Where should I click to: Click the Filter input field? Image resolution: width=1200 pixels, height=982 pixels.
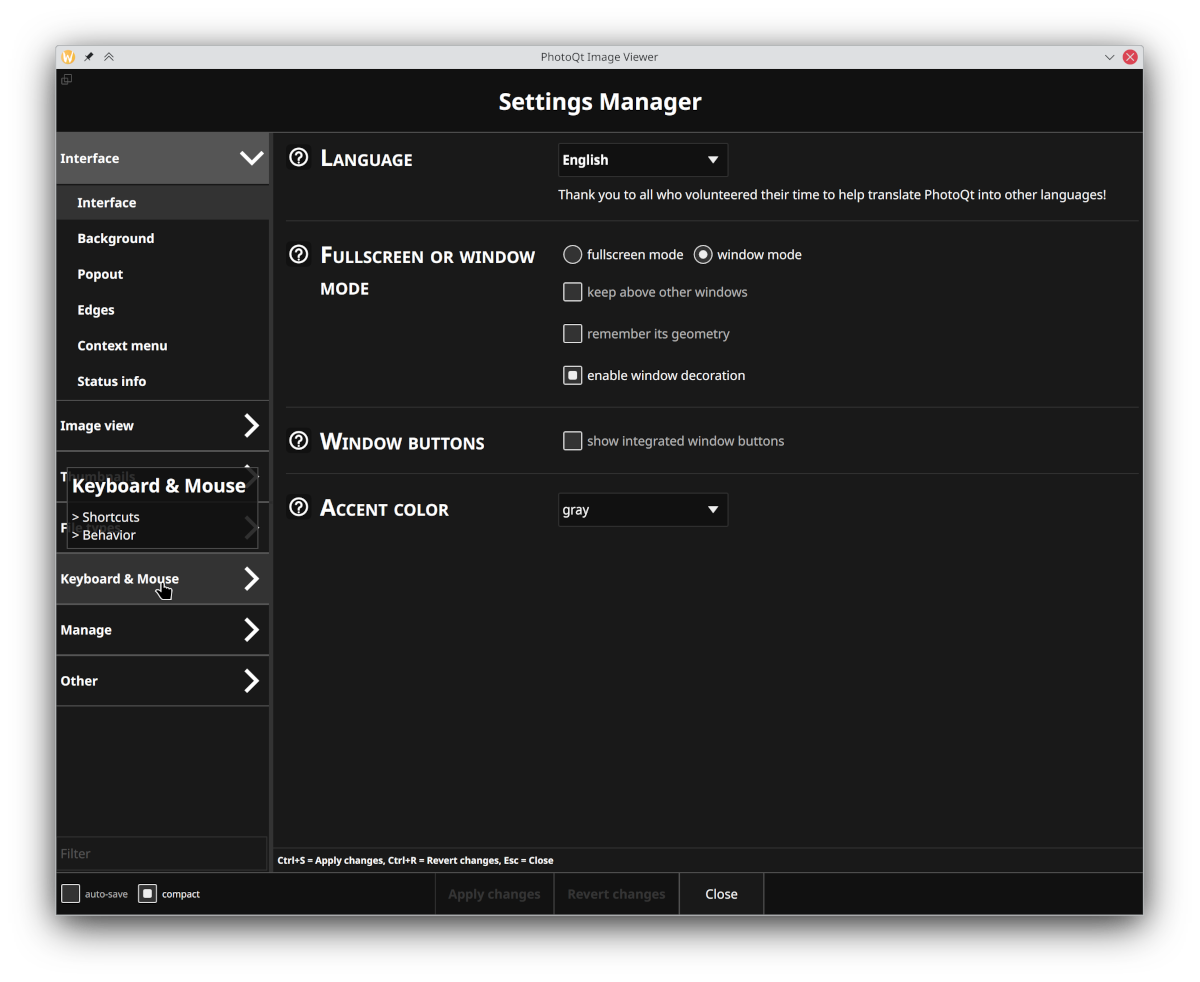[162, 854]
